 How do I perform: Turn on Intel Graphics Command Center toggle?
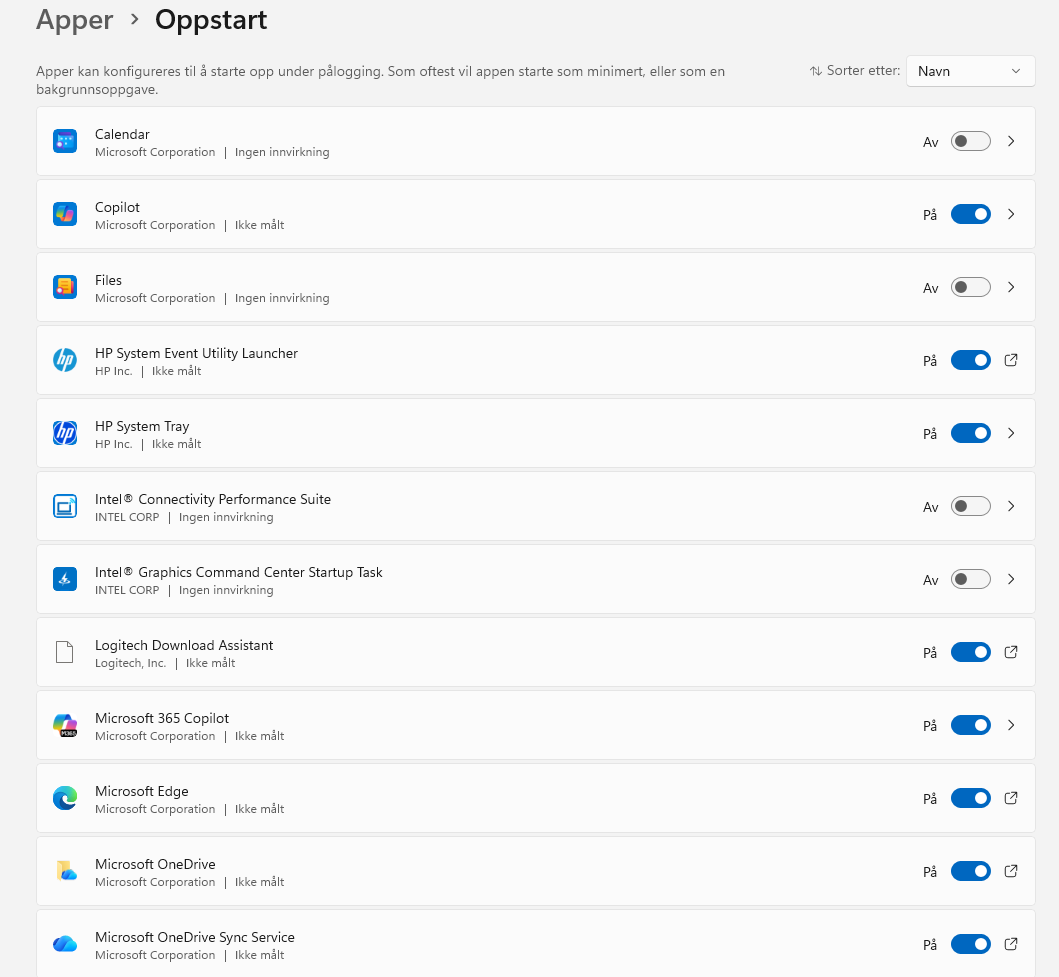point(970,579)
